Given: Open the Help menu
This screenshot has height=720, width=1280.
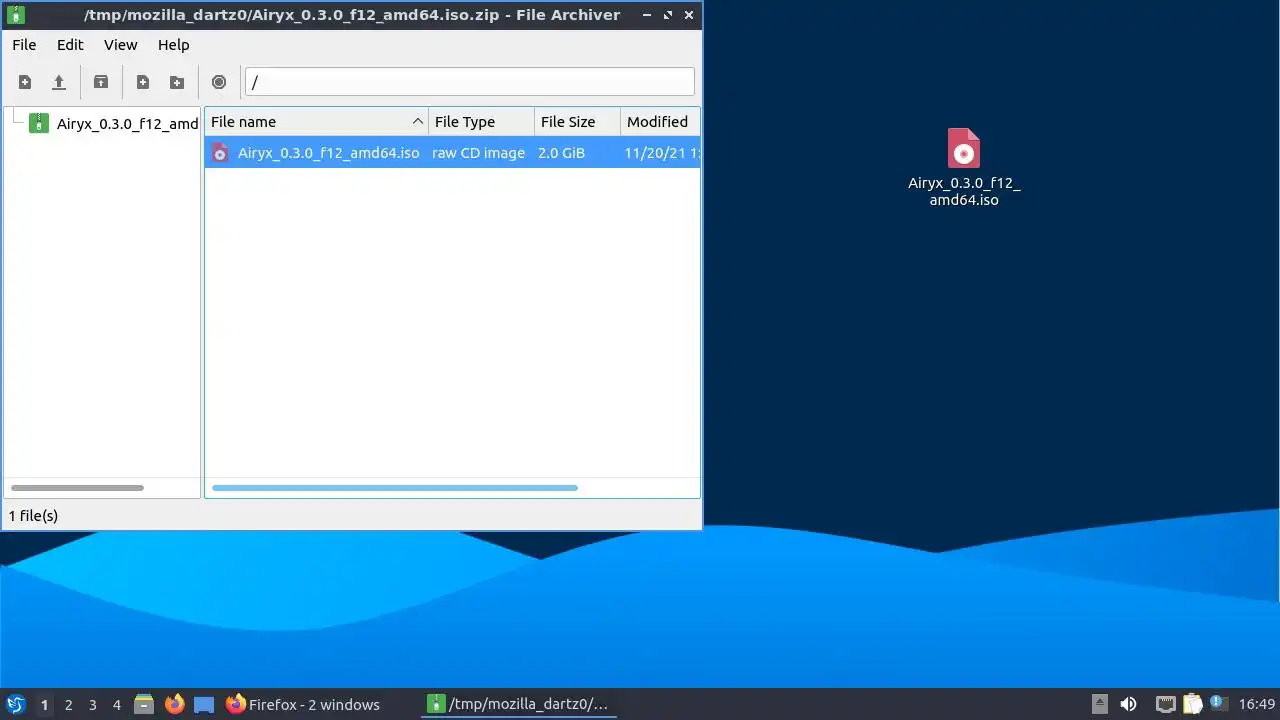Looking at the screenshot, I should (174, 45).
